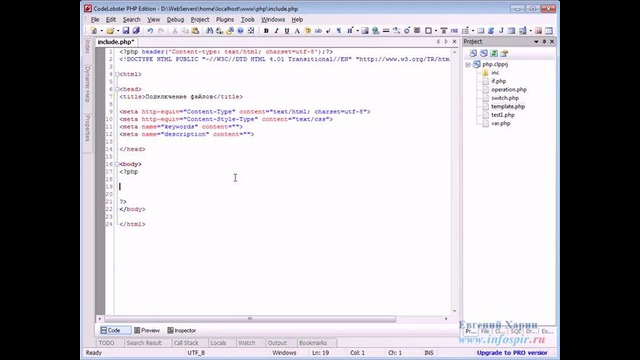
Task: Collapse the body tag fold marker
Action: pyautogui.click(x=117, y=164)
